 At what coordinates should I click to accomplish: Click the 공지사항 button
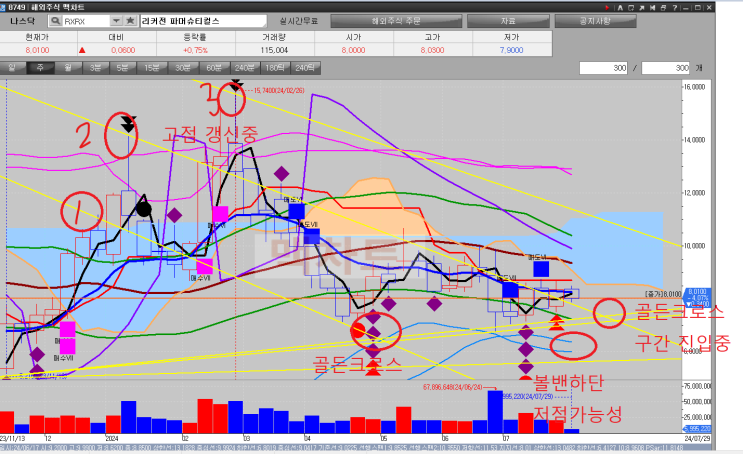tap(595, 21)
